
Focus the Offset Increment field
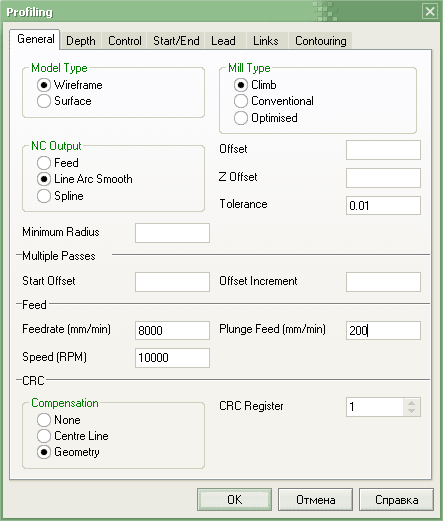click(x=383, y=282)
